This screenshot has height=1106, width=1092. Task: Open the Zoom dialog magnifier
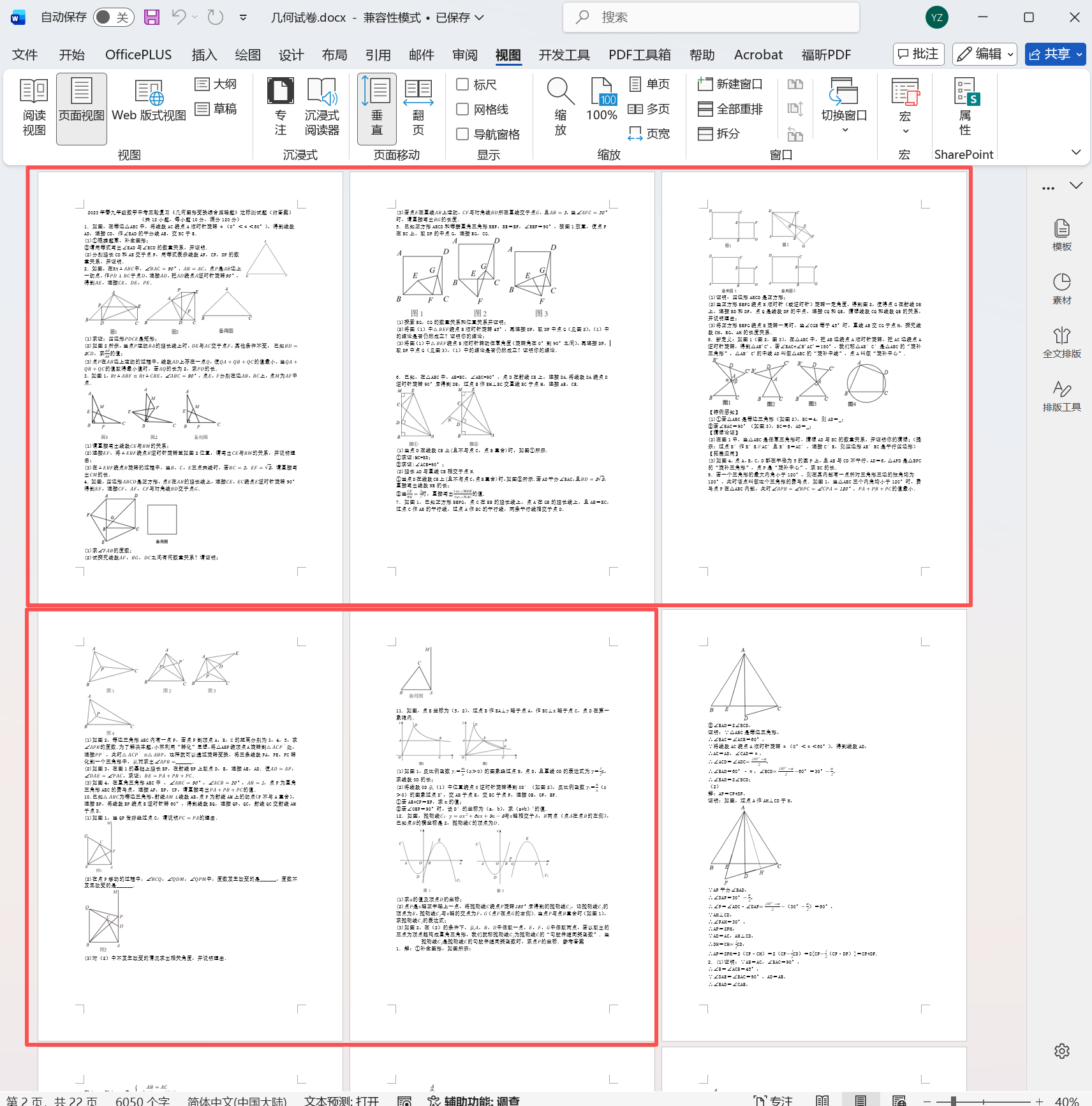point(560,107)
